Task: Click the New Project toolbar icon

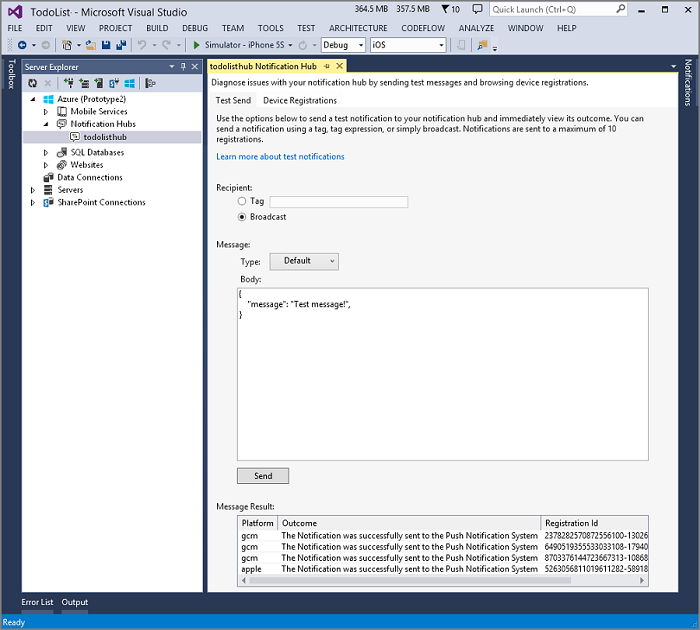Action: click(x=67, y=45)
